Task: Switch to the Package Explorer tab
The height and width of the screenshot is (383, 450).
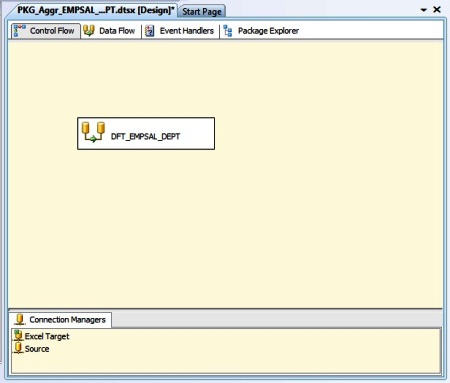Action: [x=261, y=31]
